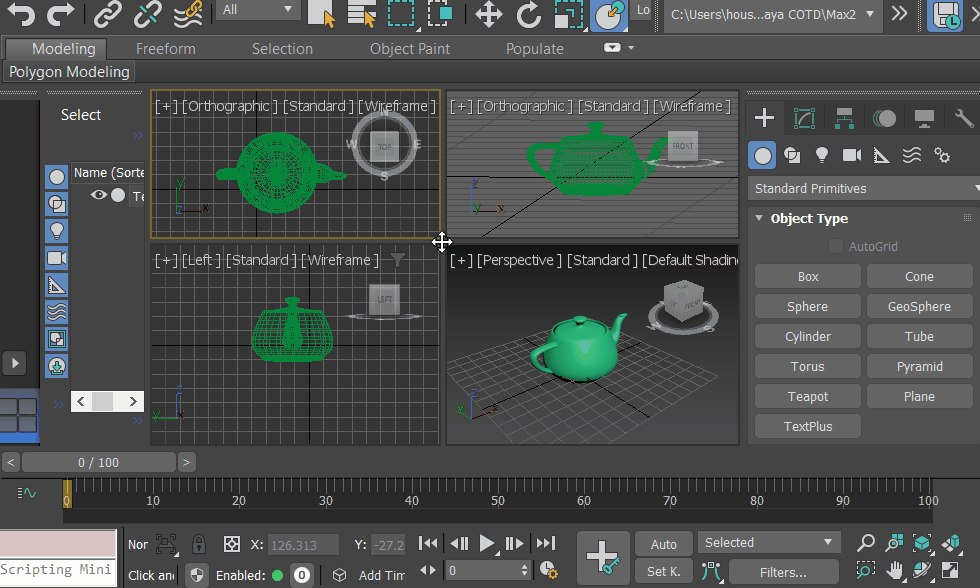The height and width of the screenshot is (588, 980).
Task: Open the Object Paint ribbon tab
Action: [x=410, y=49]
